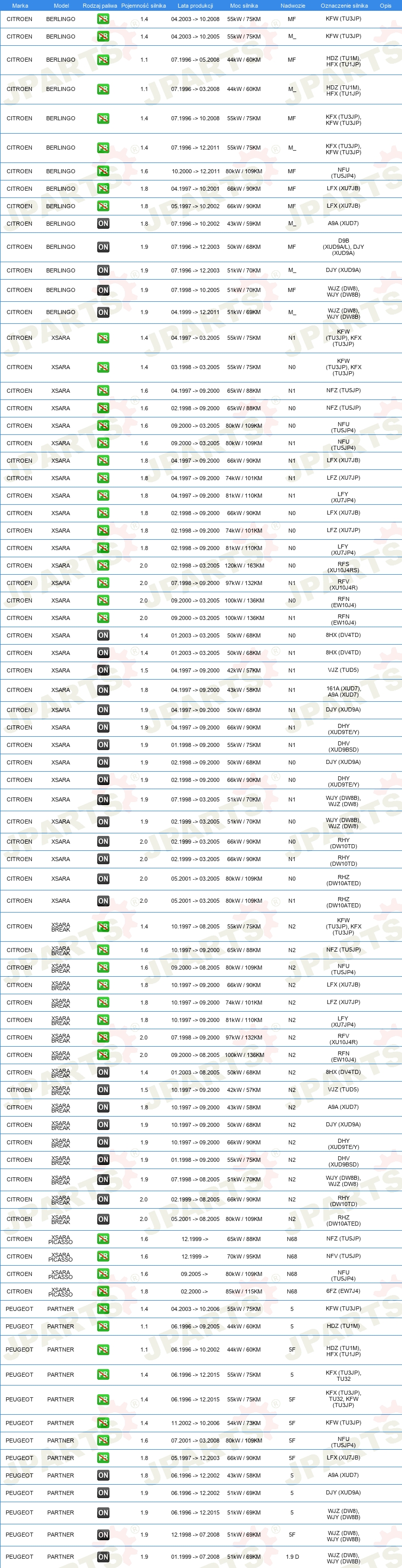This screenshot has width=402, height=1568.
Task: Click the PB icon in Partner 54kW / 73KM row
Action: pyautogui.click(x=103, y=1423)
